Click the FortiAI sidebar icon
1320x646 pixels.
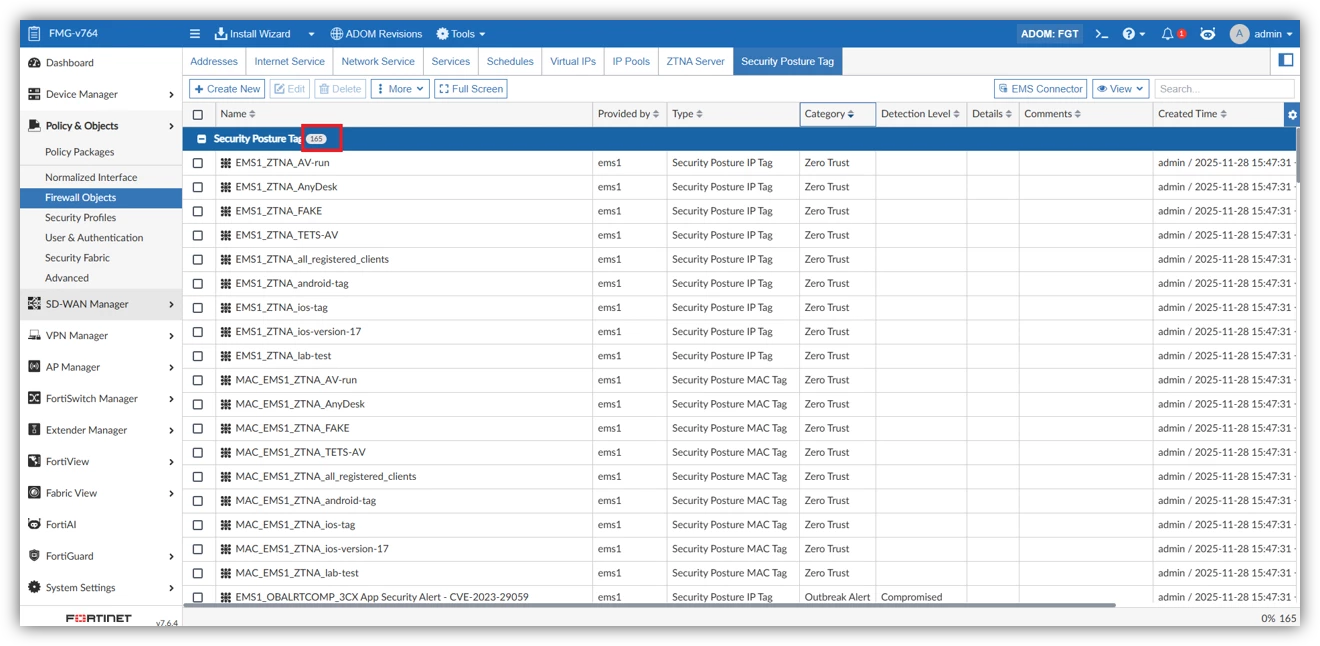34,524
